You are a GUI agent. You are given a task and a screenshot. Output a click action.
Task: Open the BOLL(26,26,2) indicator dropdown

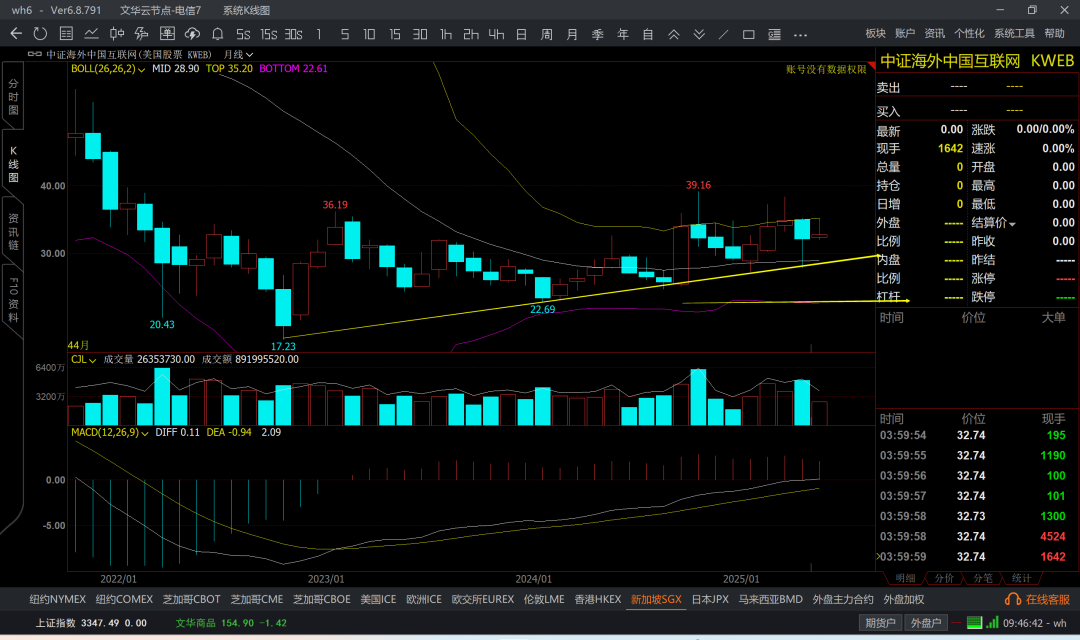(108, 69)
